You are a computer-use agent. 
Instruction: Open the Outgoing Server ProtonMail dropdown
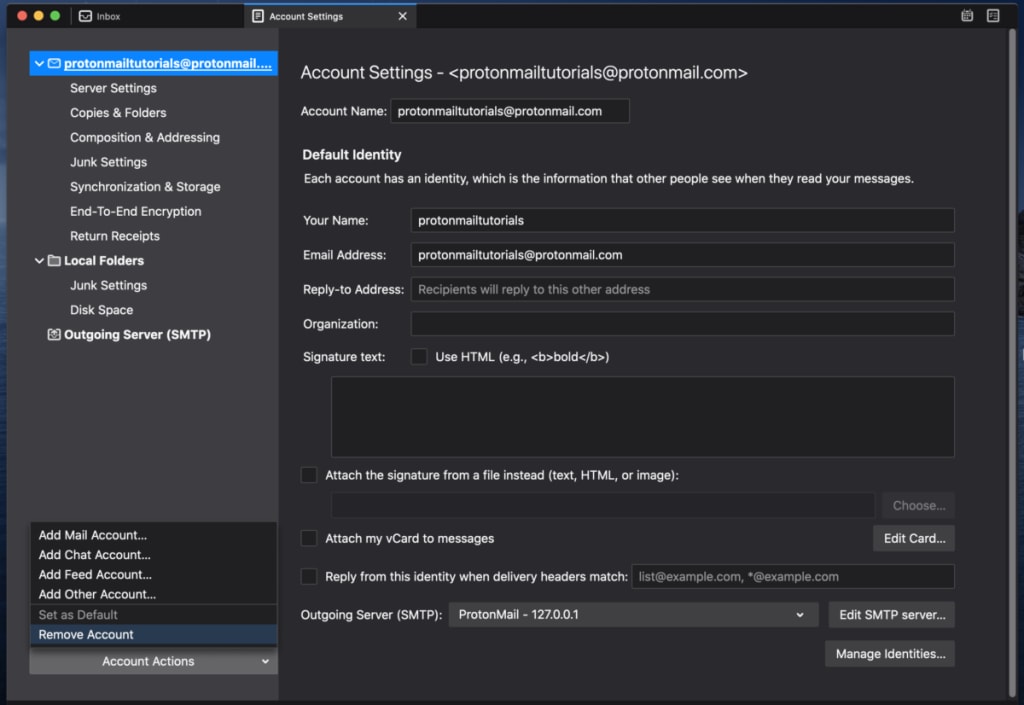[633, 614]
